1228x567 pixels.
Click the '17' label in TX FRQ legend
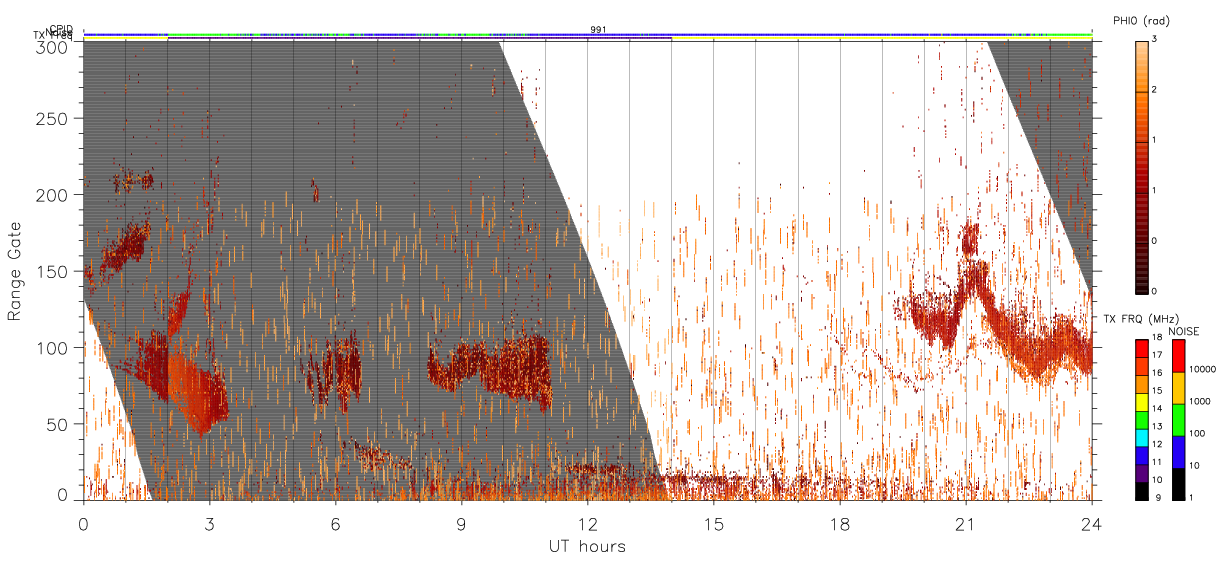pyautogui.click(x=1159, y=356)
